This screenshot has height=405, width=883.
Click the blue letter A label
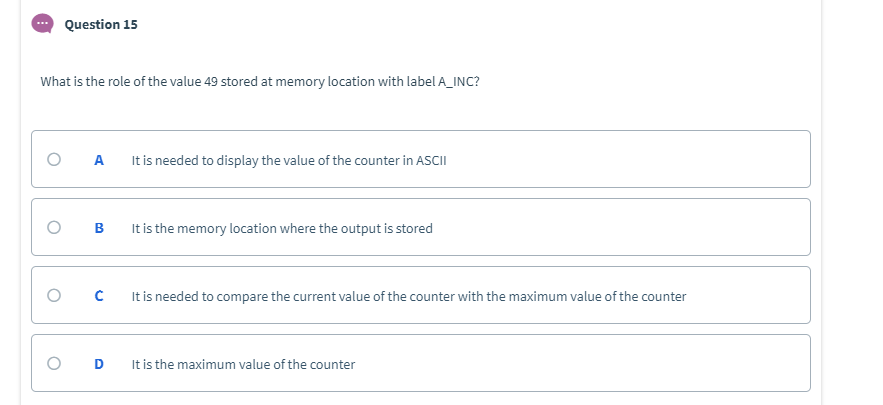pyautogui.click(x=99, y=161)
